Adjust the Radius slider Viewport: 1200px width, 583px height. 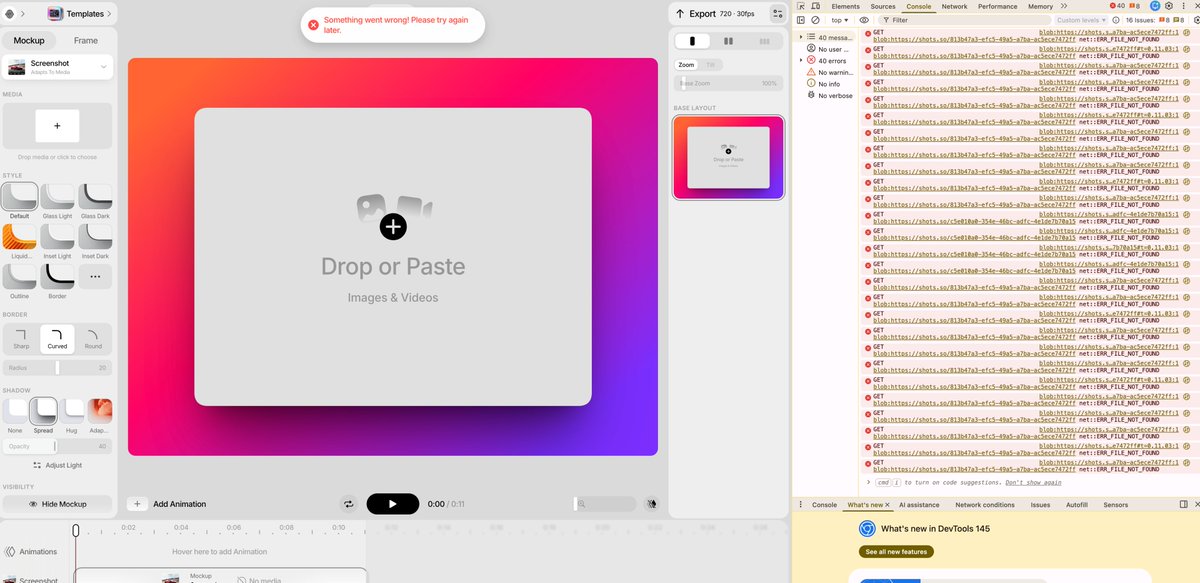click(x=57, y=367)
